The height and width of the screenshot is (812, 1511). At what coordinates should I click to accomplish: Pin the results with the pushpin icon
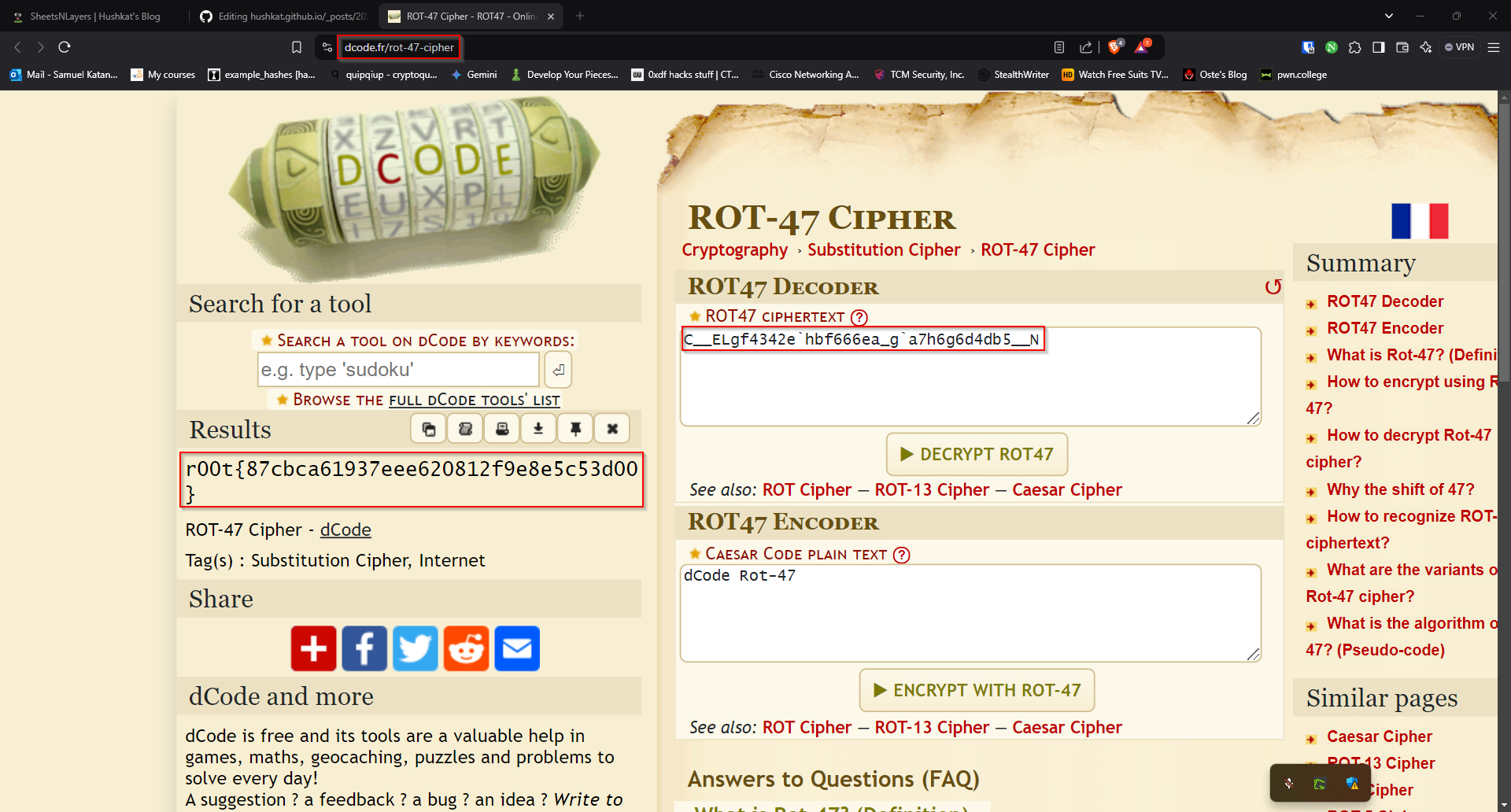tap(575, 429)
